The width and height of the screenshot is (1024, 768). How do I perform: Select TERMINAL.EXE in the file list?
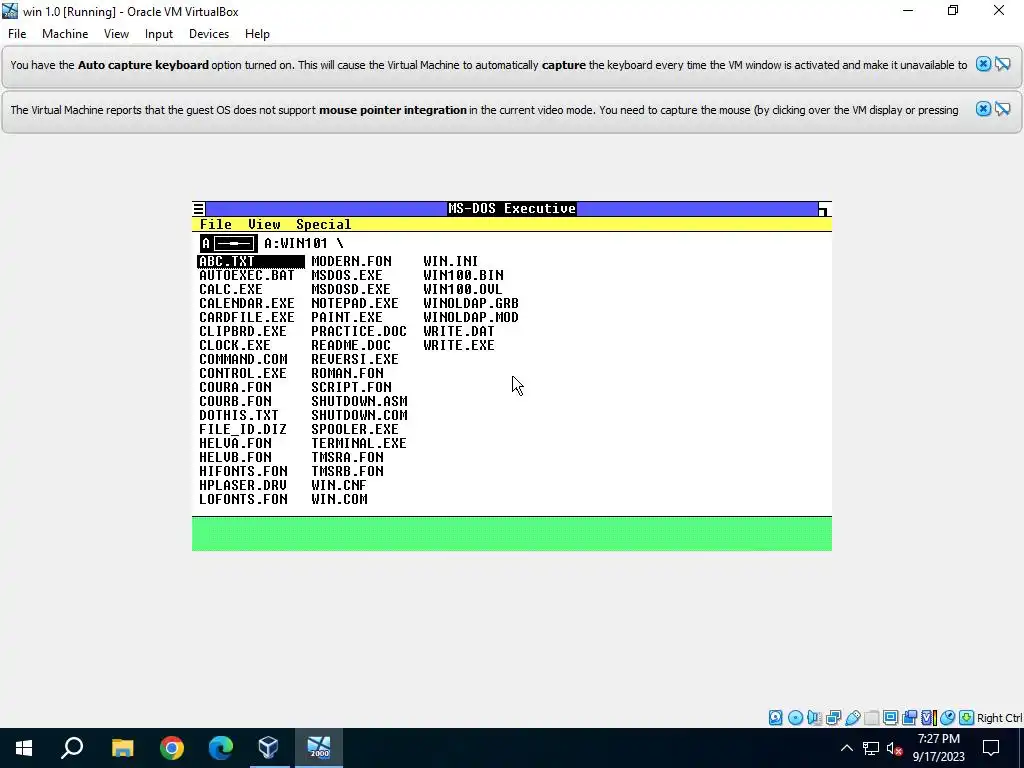[x=359, y=443]
